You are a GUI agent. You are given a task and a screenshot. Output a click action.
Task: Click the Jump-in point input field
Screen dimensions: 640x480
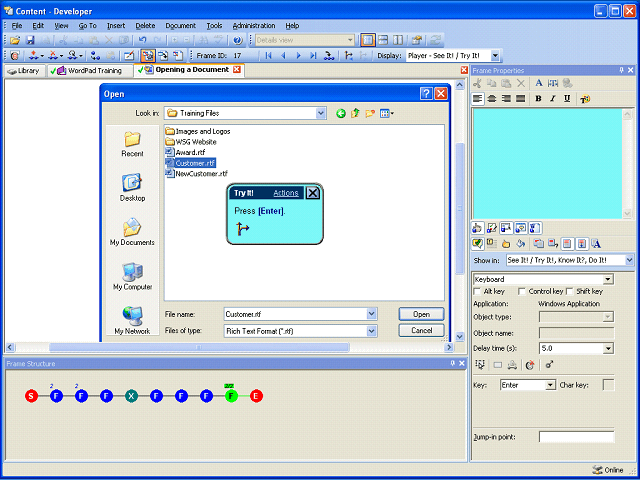click(576, 437)
